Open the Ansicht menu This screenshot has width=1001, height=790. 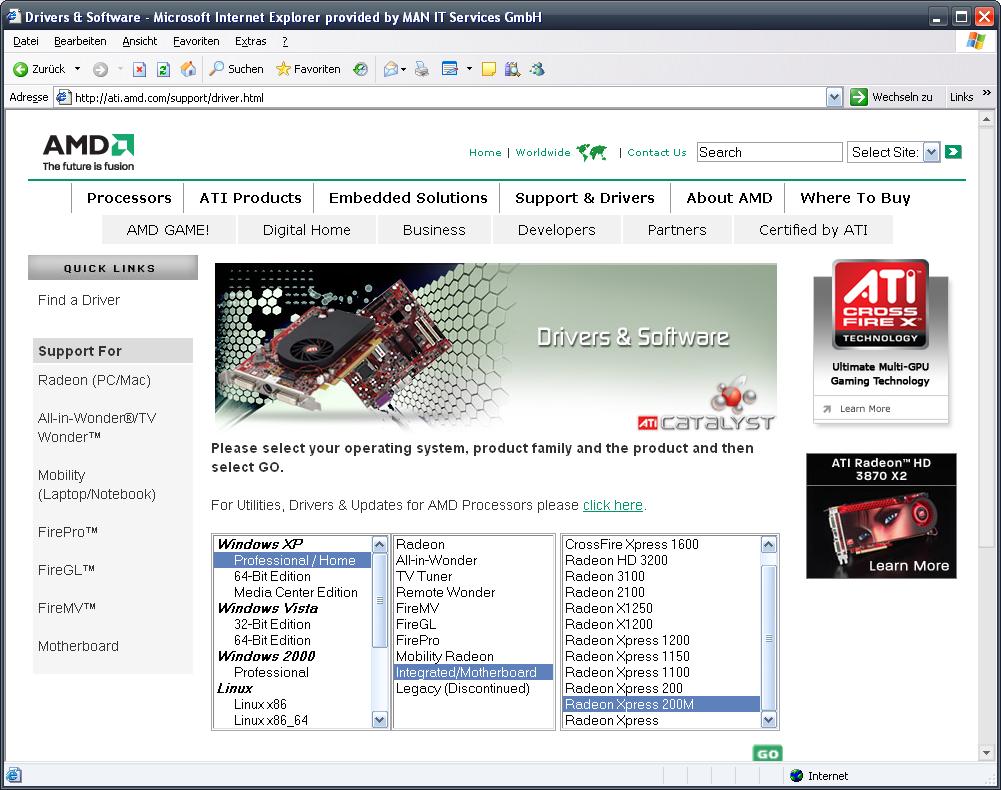[x=140, y=42]
